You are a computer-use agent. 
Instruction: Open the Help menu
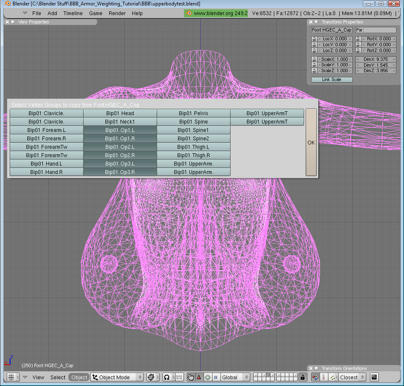pyautogui.click(x=137, y=13)
